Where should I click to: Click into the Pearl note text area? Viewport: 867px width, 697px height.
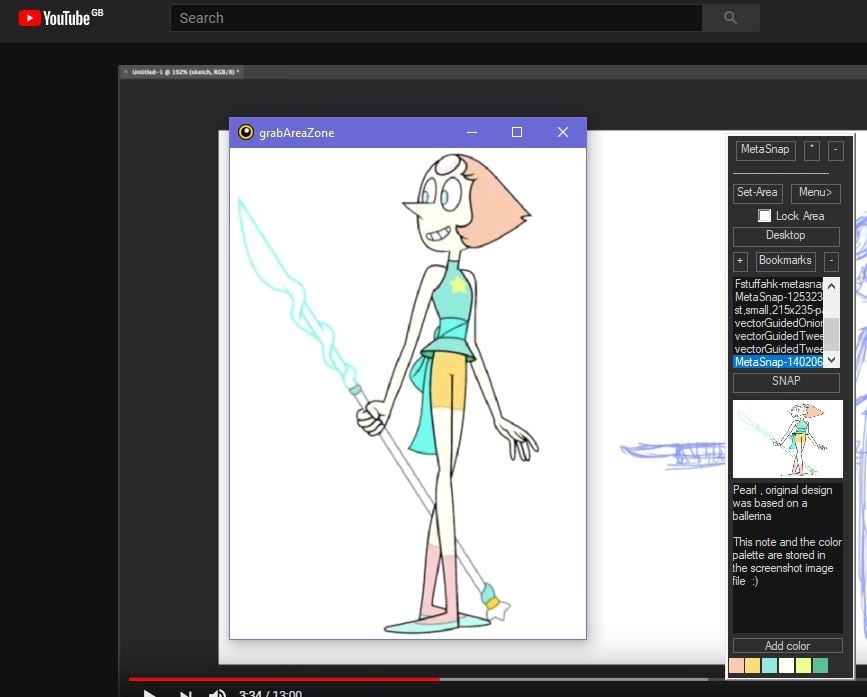click(787, 557)
